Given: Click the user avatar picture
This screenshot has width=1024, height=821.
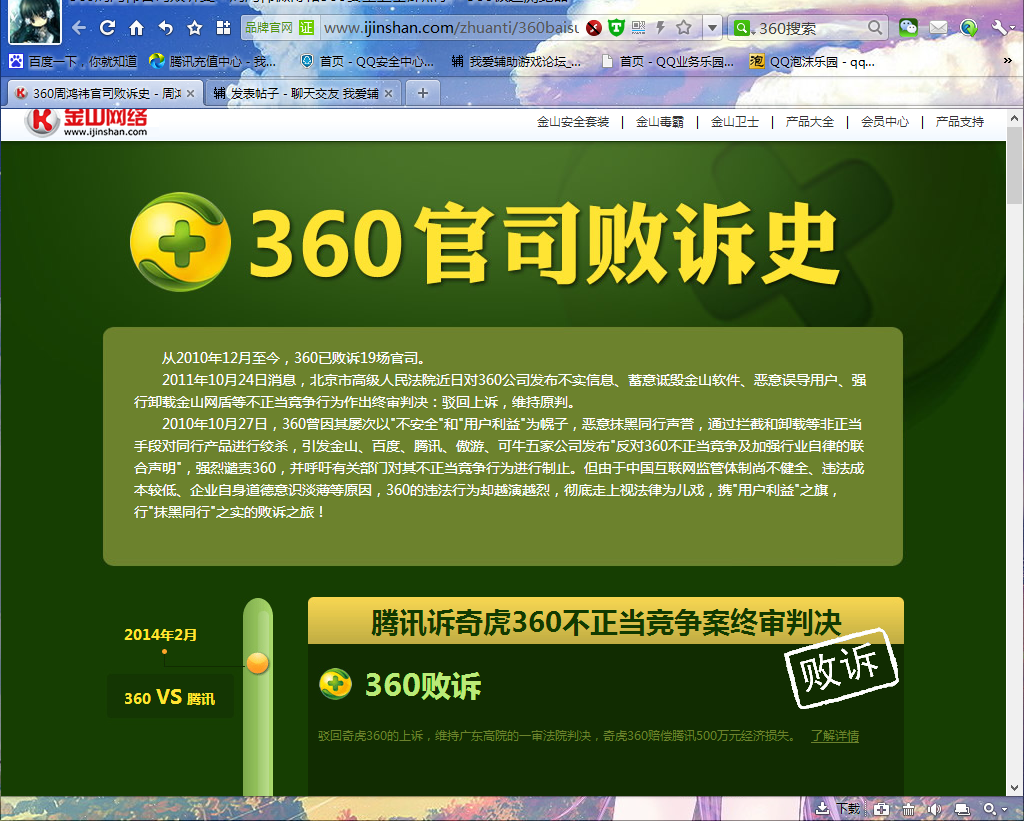Looking at the screenshot, I should 35,21.
